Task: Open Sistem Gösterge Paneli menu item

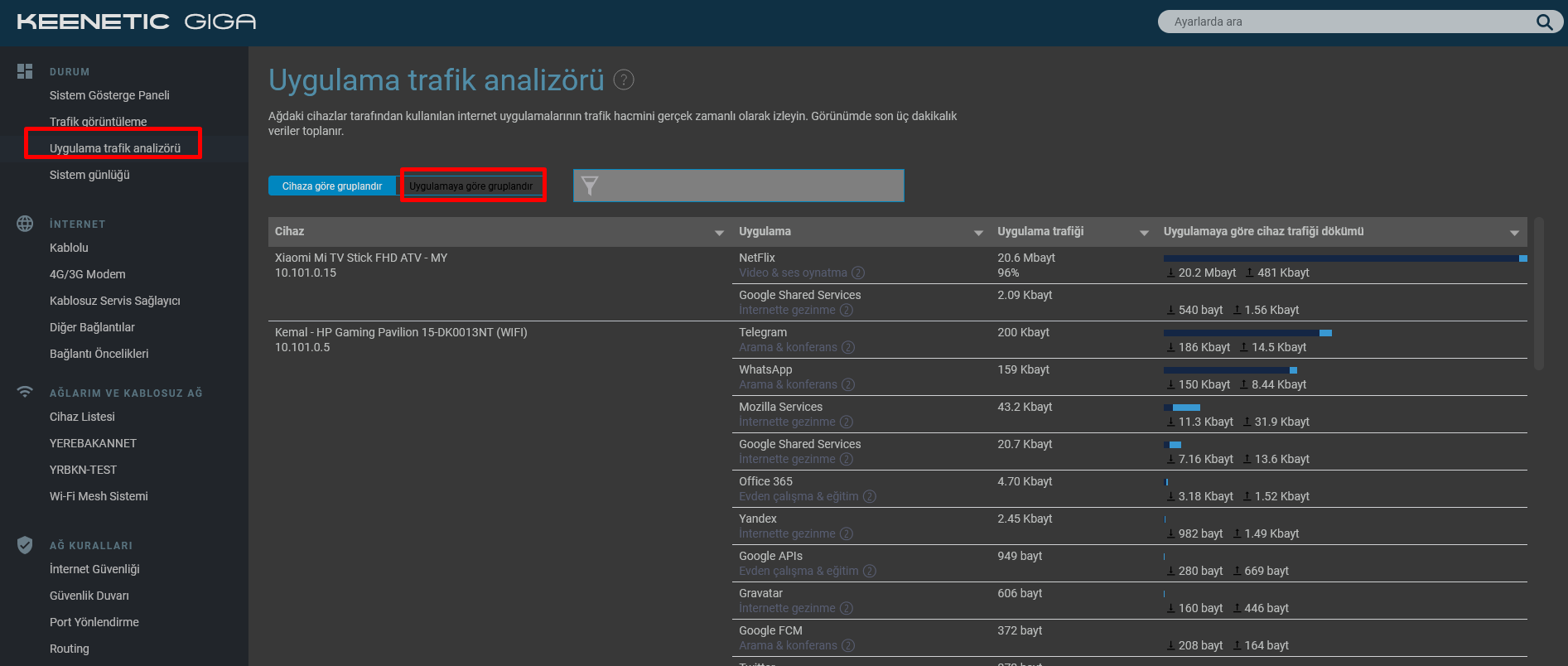Action: pos(109,95)
